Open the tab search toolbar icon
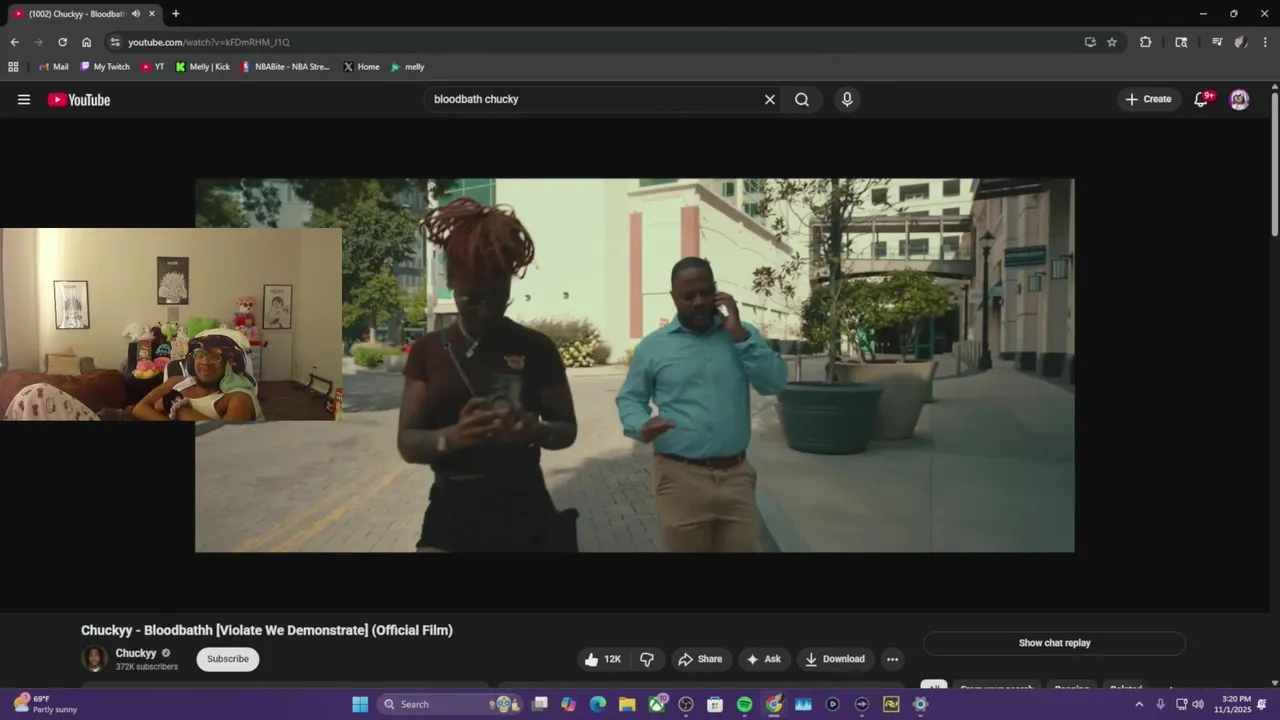The height and width of the screenshot is (720, 1280). pyautogui.click(x=1181, y=42)
